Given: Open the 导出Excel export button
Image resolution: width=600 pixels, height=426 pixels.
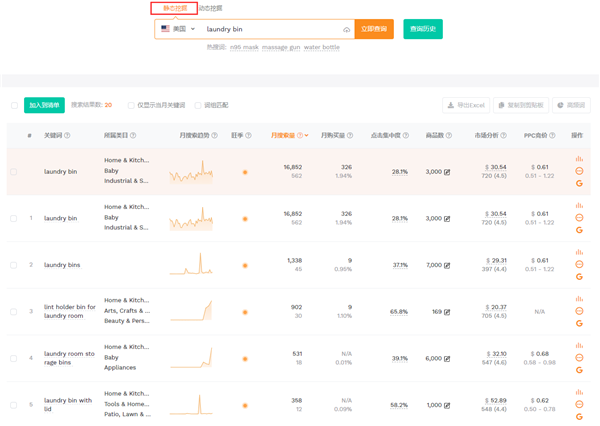Looking at the screenshot, I should (x=466, y=105).
